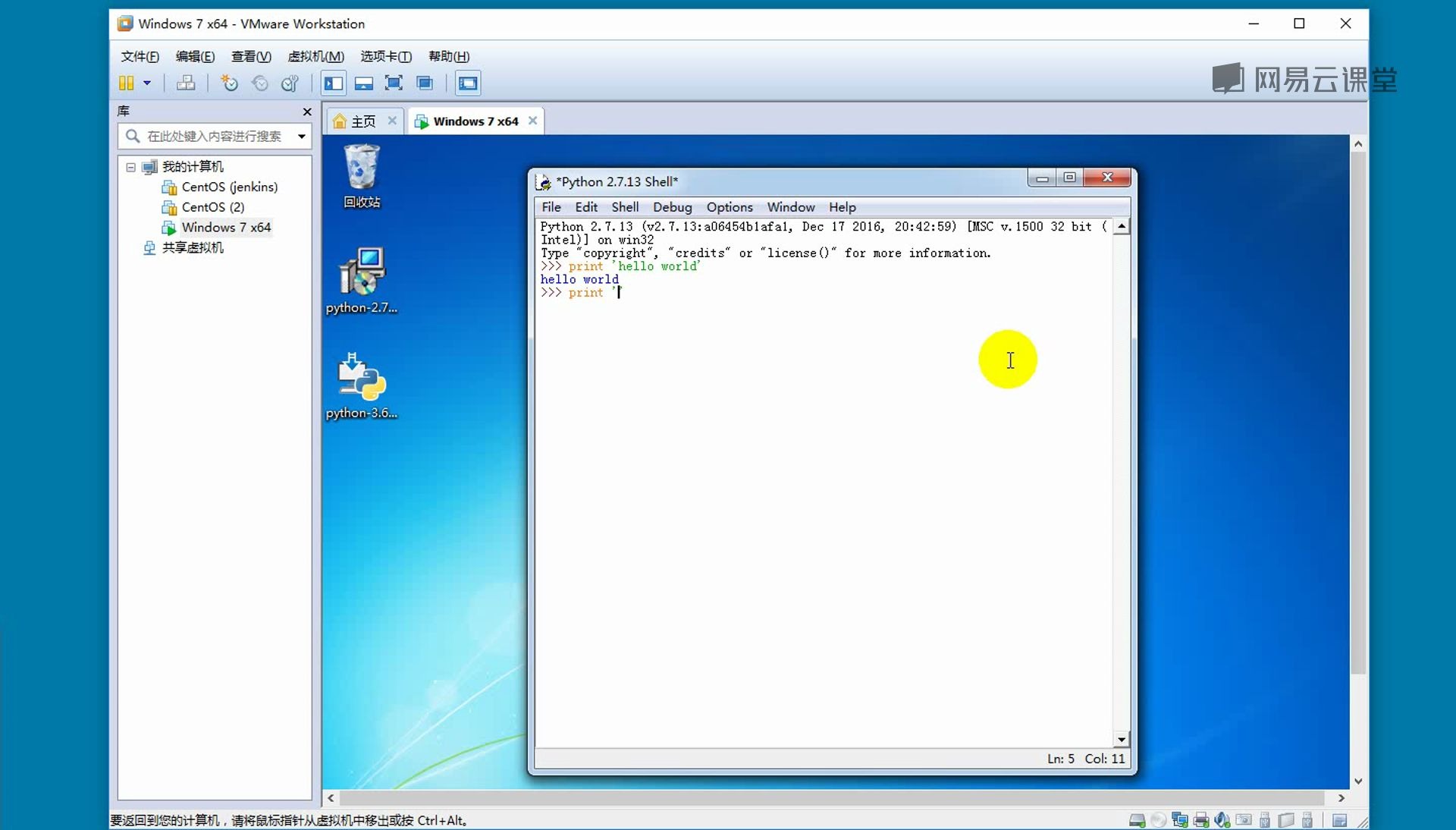Open the 虚拟机(M) menu

[315, 56]
